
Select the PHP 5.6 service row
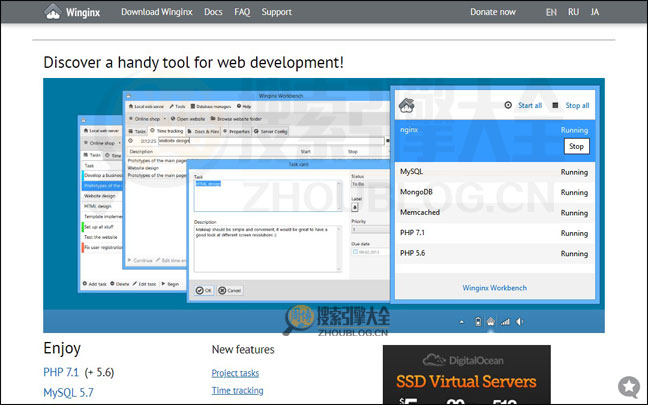click(495, 253)
